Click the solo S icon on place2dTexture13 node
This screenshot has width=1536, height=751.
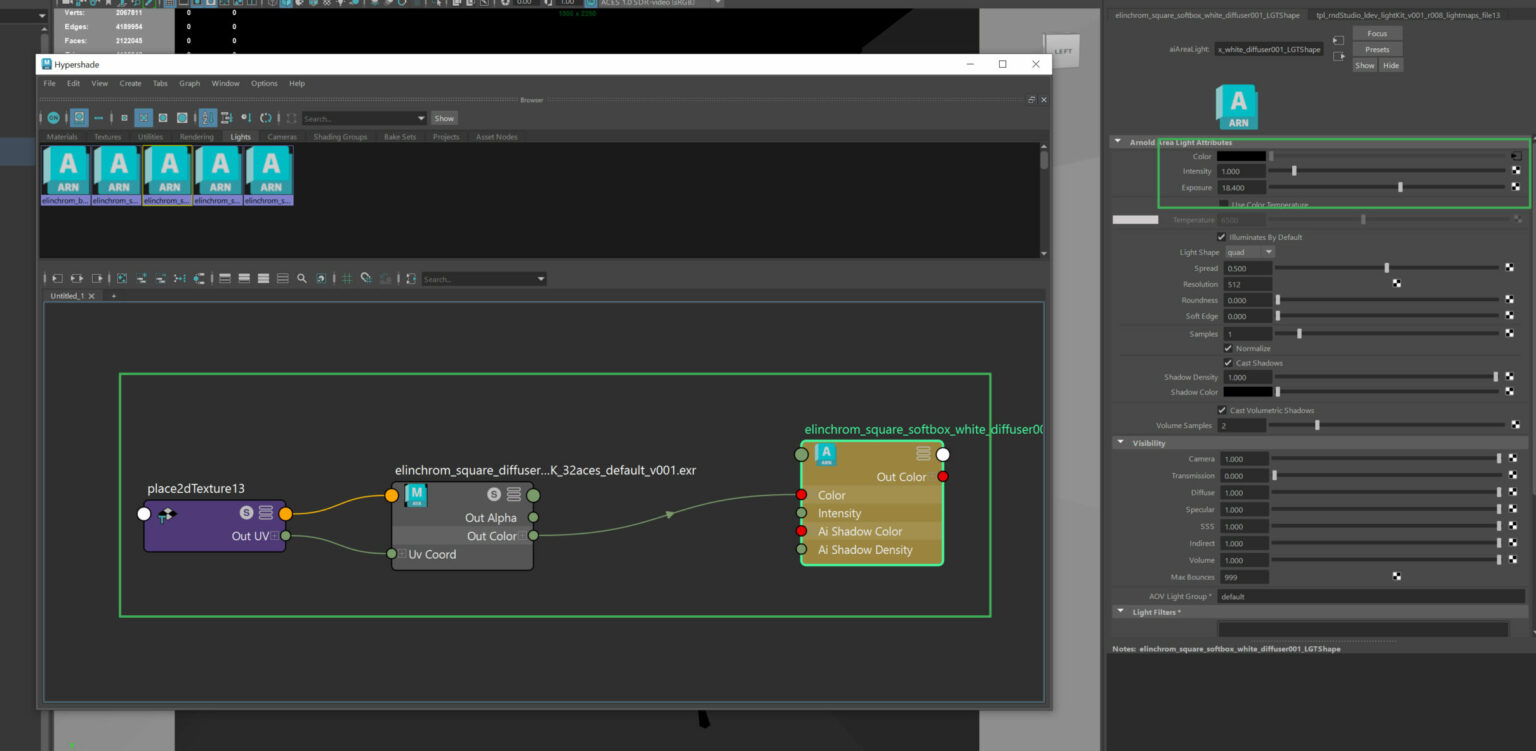click(246, 513)
